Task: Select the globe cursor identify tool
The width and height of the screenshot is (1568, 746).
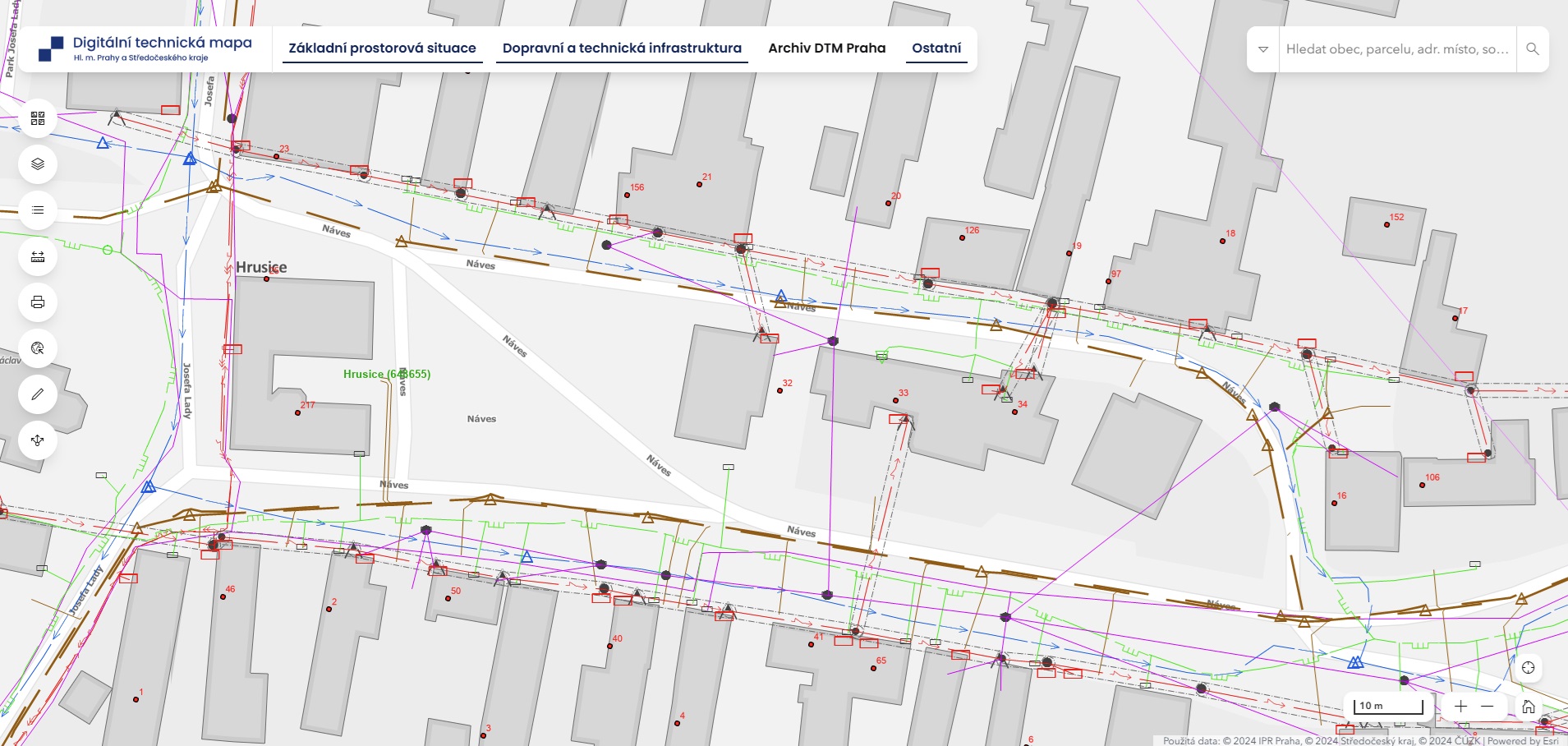Action: (38, 348)
